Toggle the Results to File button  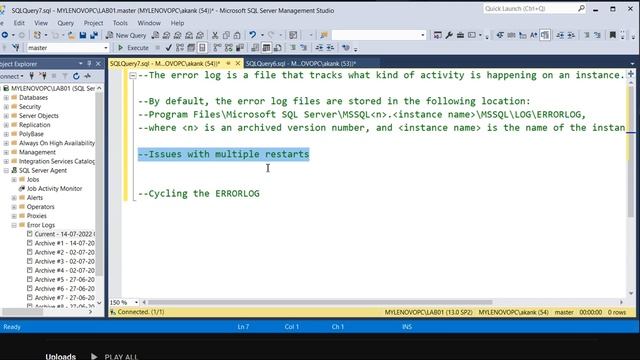click(278, 48)
